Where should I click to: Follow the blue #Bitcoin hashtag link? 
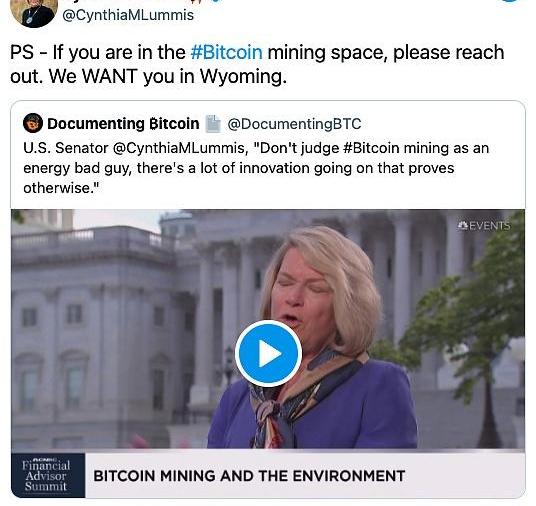pyautogui.click(x=227, y=52)
